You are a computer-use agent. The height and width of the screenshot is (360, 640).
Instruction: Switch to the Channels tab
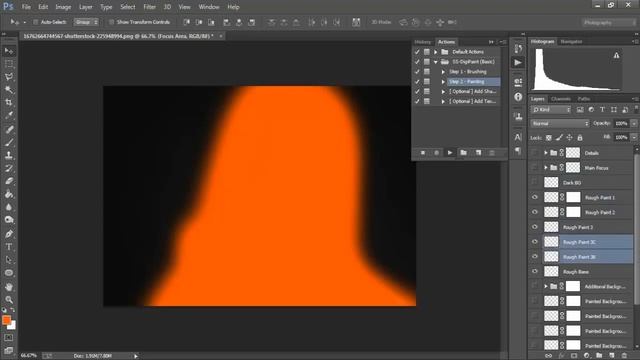(561, 99)
